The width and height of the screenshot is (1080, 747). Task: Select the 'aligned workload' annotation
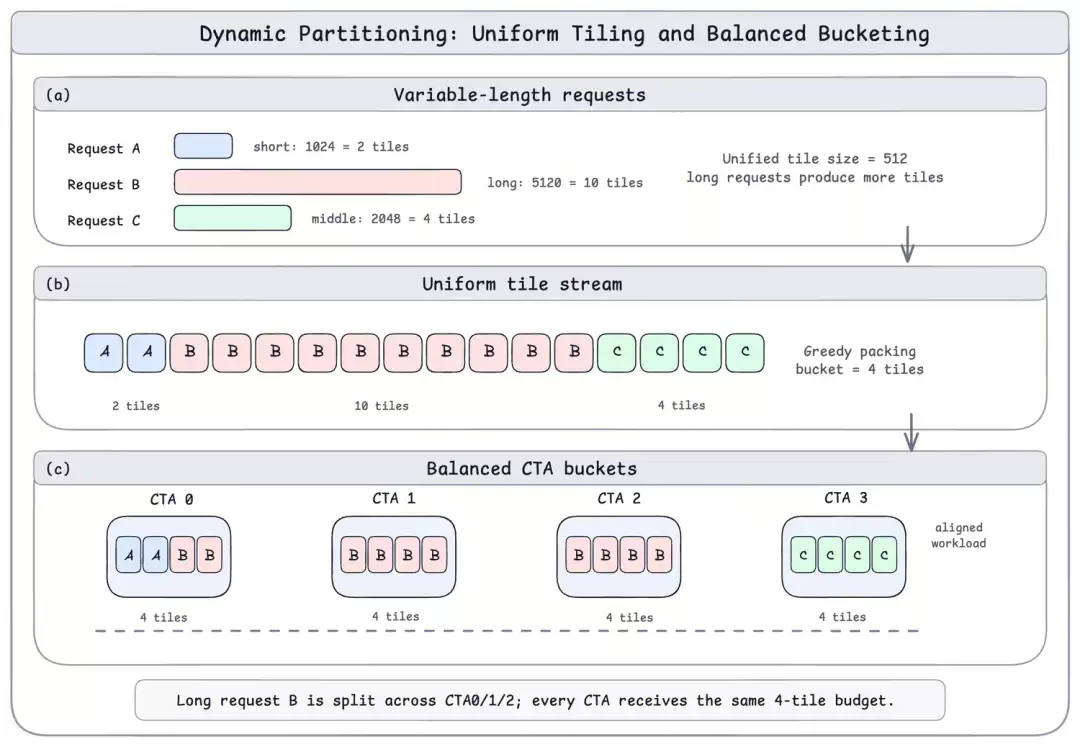pos(959,536)
